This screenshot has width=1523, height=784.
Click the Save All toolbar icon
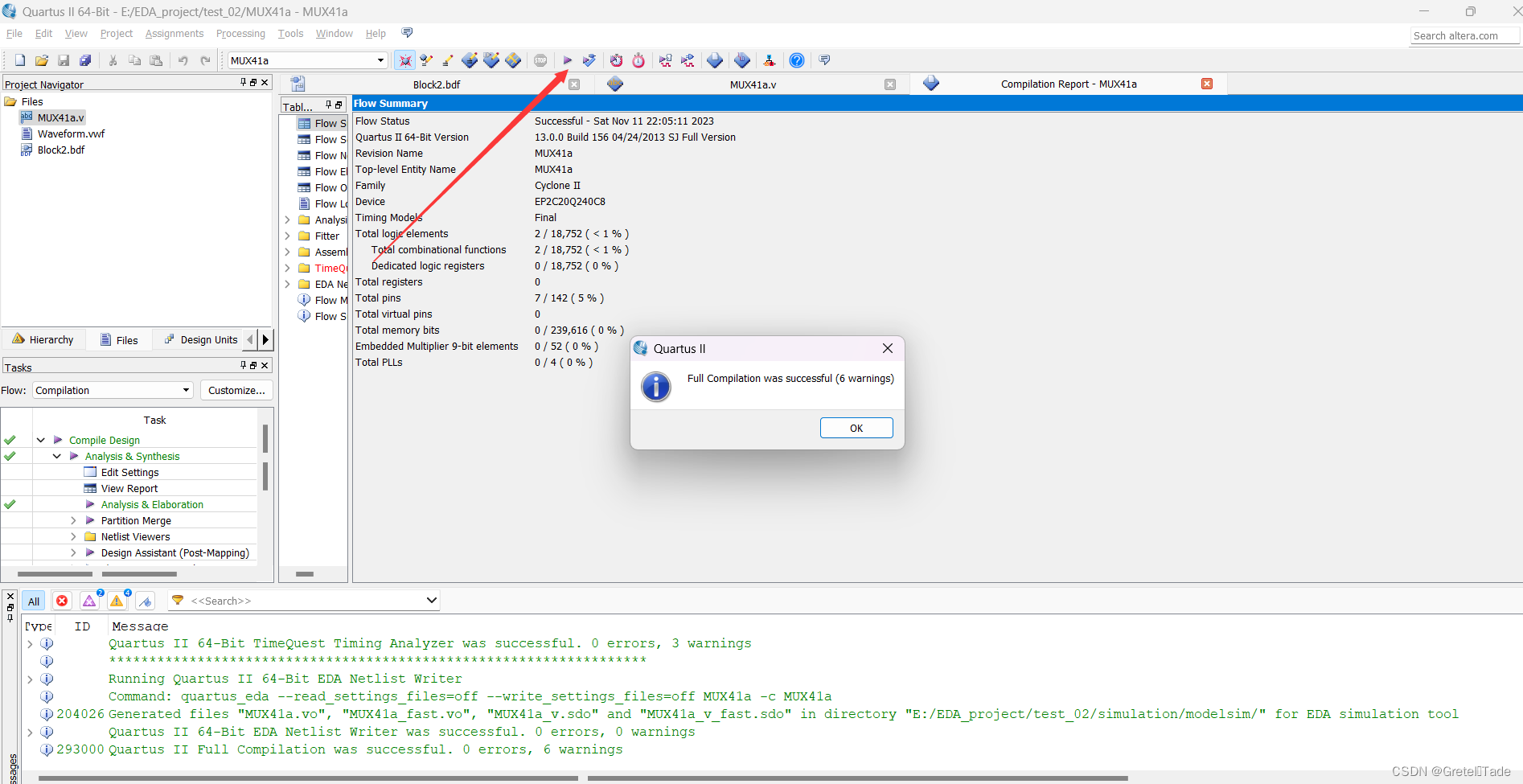85,60
